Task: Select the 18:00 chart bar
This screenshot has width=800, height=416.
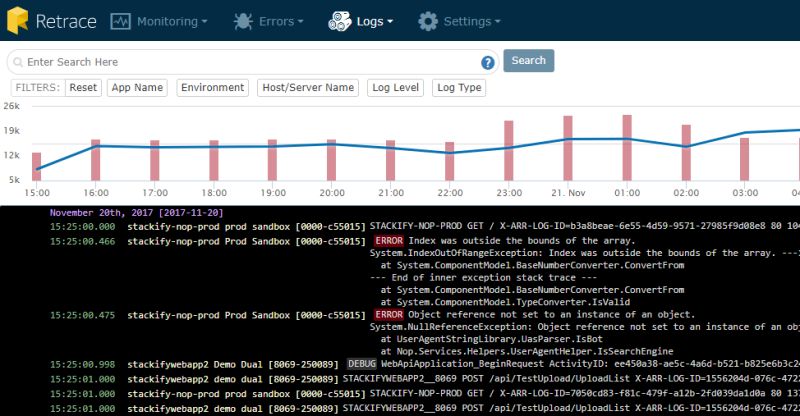Action: point(214,160)
